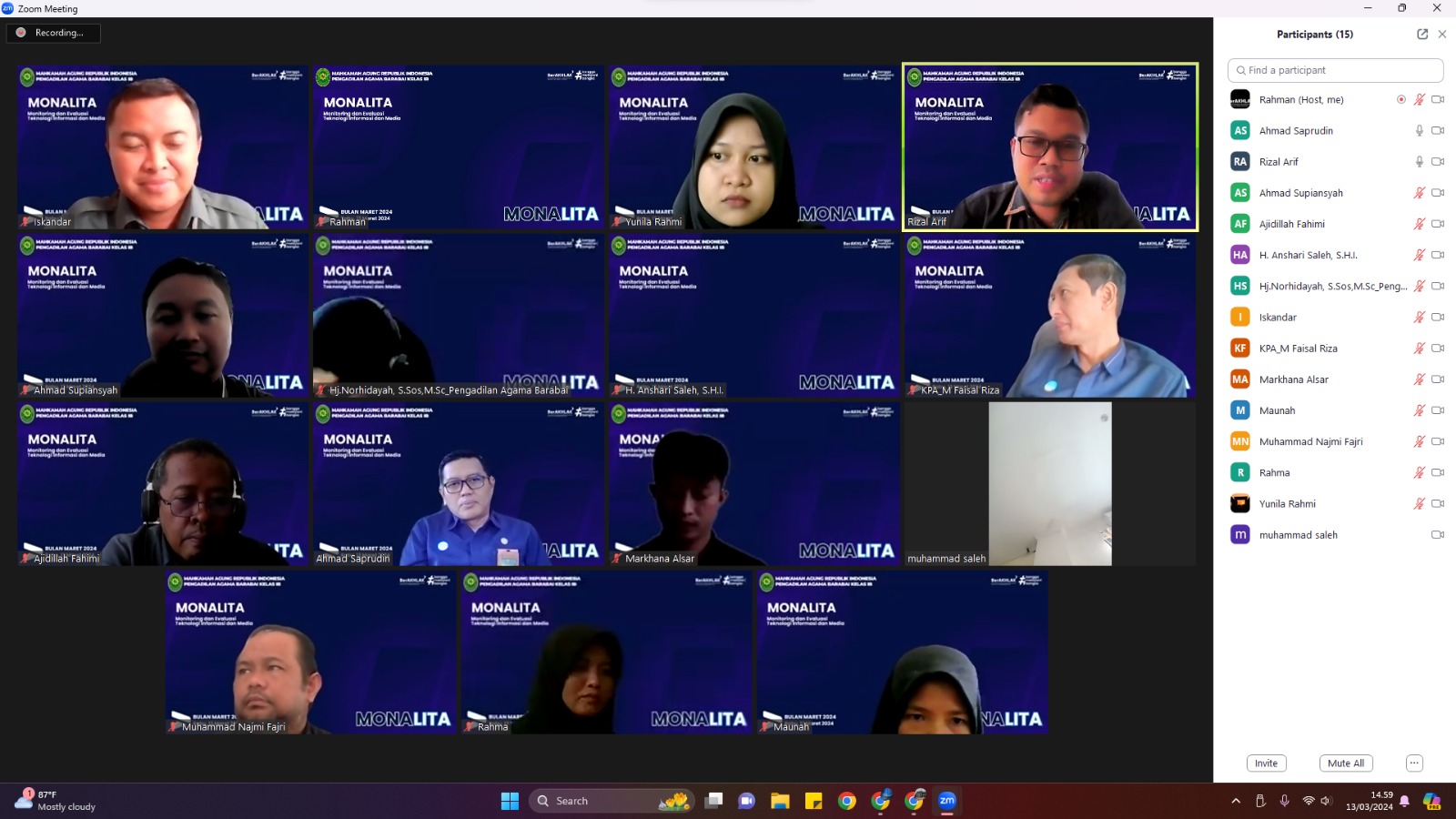Viewport: 1456px width, 819px height.
Task: Toggle Rahman's muted microphone in participants list
Action: [1419, 100]
